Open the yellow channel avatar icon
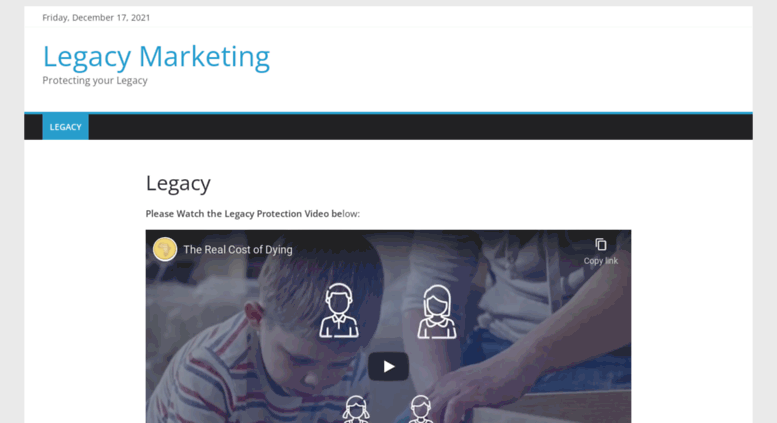The width and height of the screenshot is (777, 423). (165, 249)
